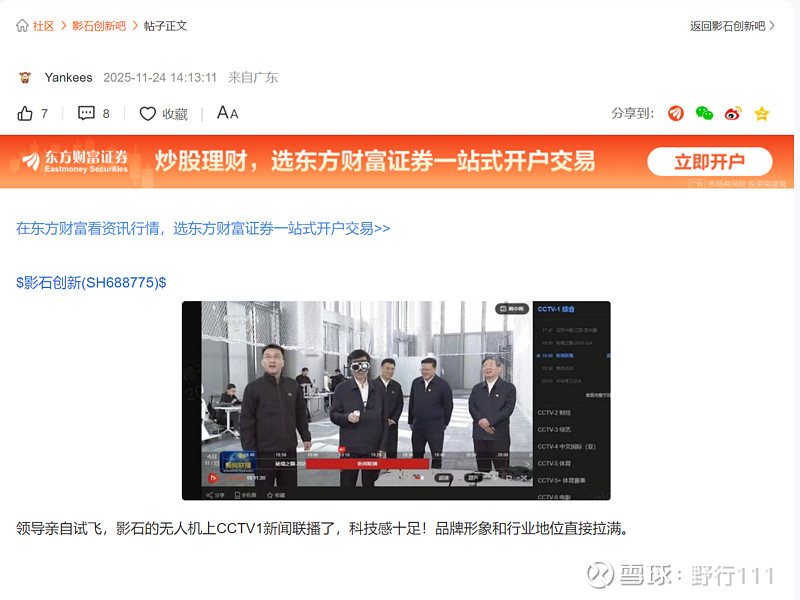This screenshot has width=800, height=600.
Task: Share to Weibo
Action: [733, 113]
